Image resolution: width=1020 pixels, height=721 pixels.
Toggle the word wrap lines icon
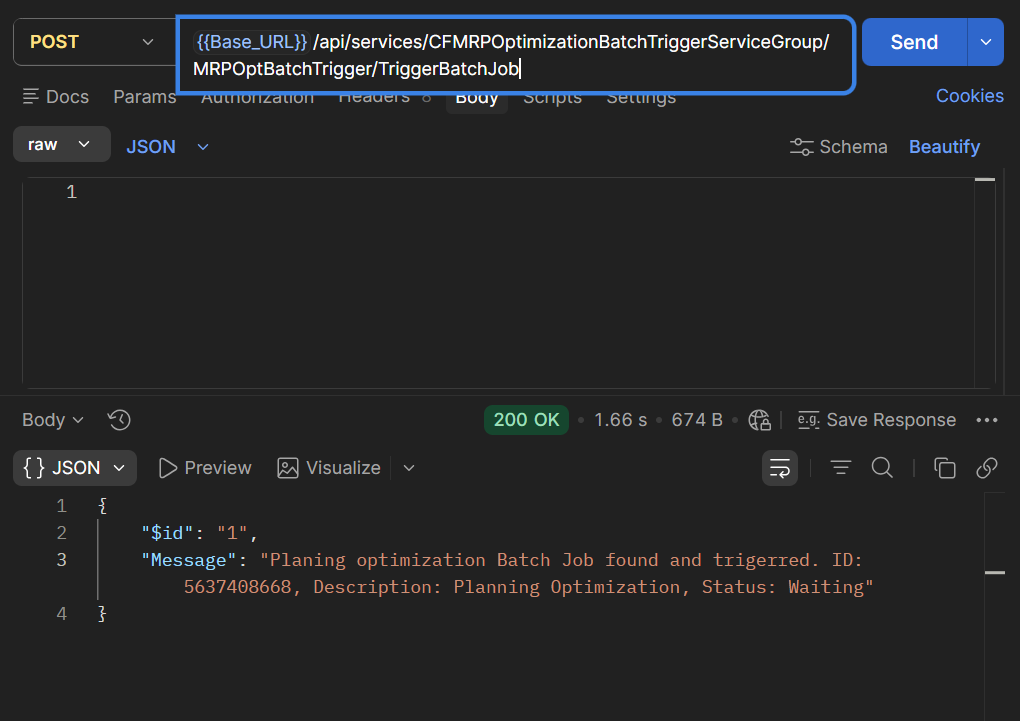coord(779,468)
